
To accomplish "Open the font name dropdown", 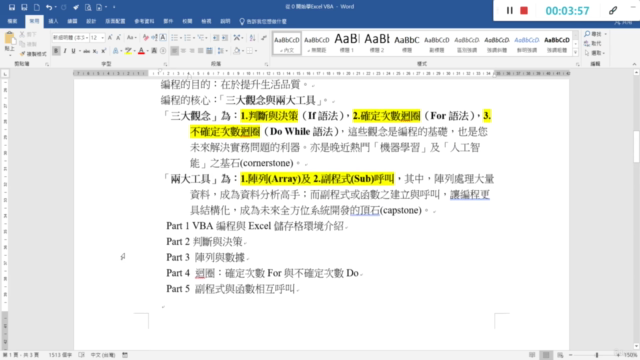I will click(x=87, y=38).
